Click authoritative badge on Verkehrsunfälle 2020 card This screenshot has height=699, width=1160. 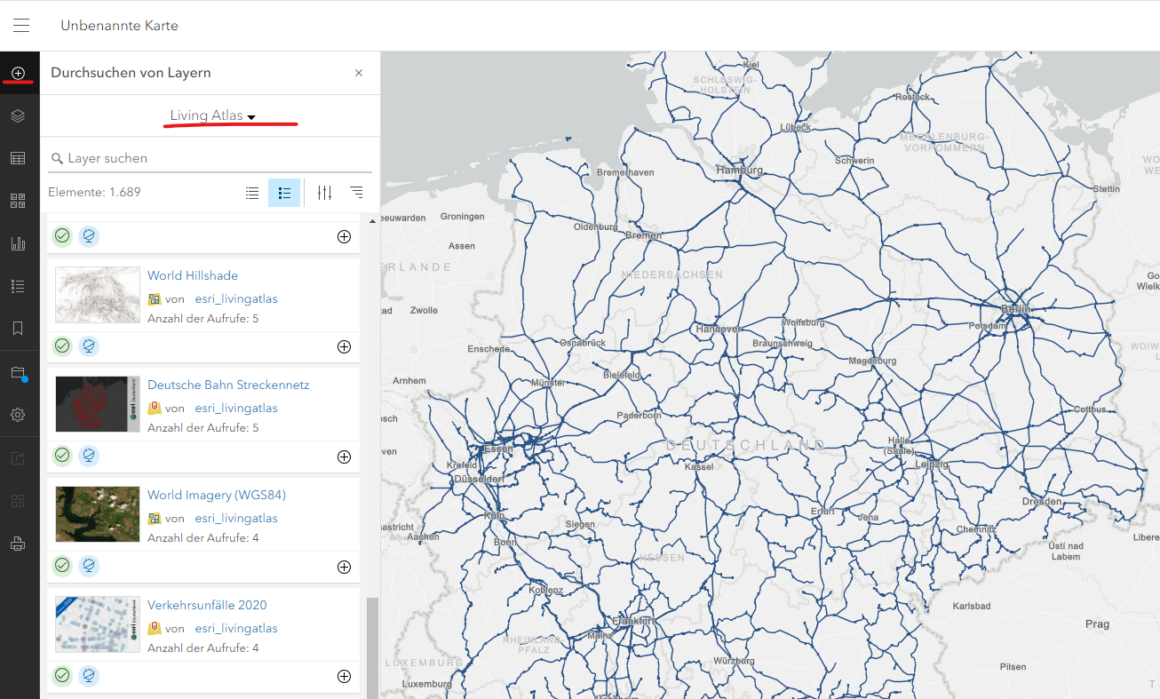[x=62, y=675]
